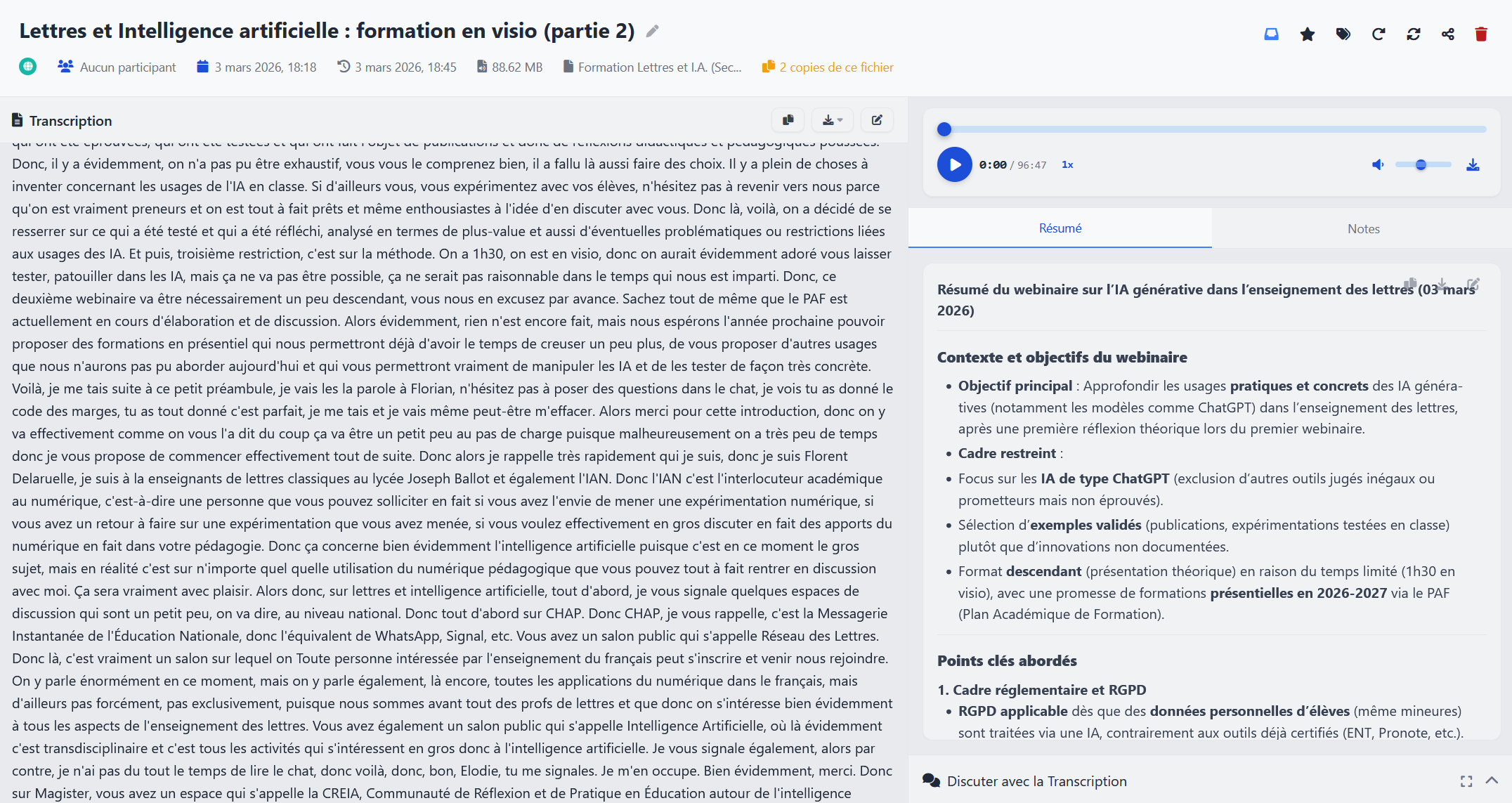Toggle the star favorite icon

[1307, 34]
